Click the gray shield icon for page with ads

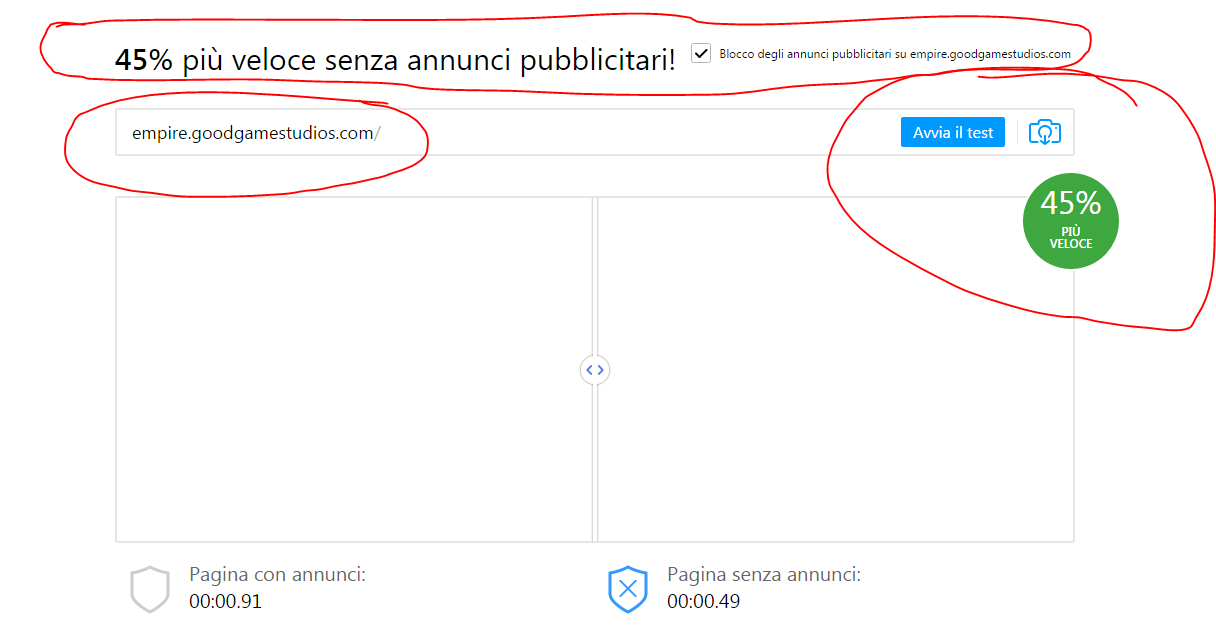tap(150, 589)
